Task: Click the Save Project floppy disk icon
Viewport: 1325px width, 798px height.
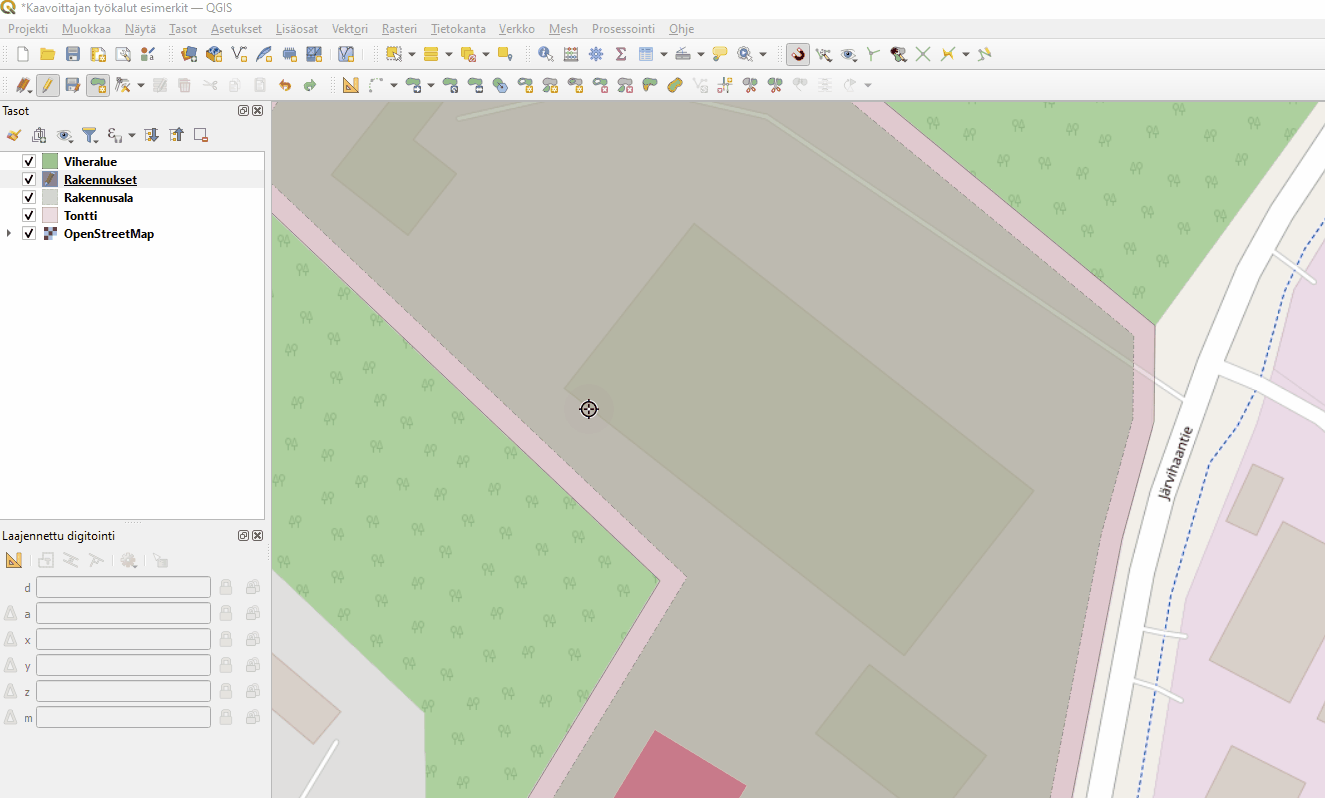Action: pos(72,54)
